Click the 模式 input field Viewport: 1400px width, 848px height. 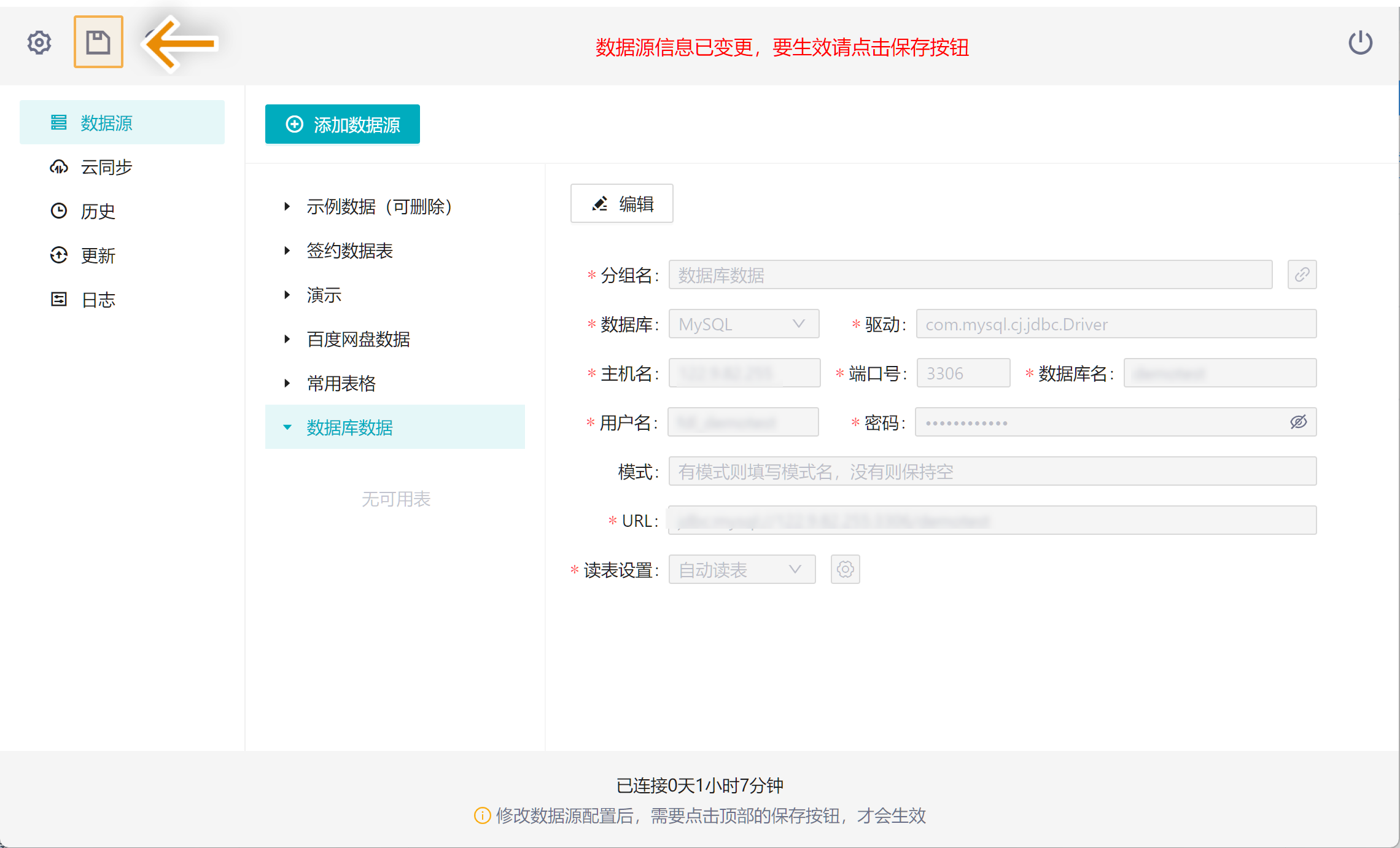coord(992,471)
